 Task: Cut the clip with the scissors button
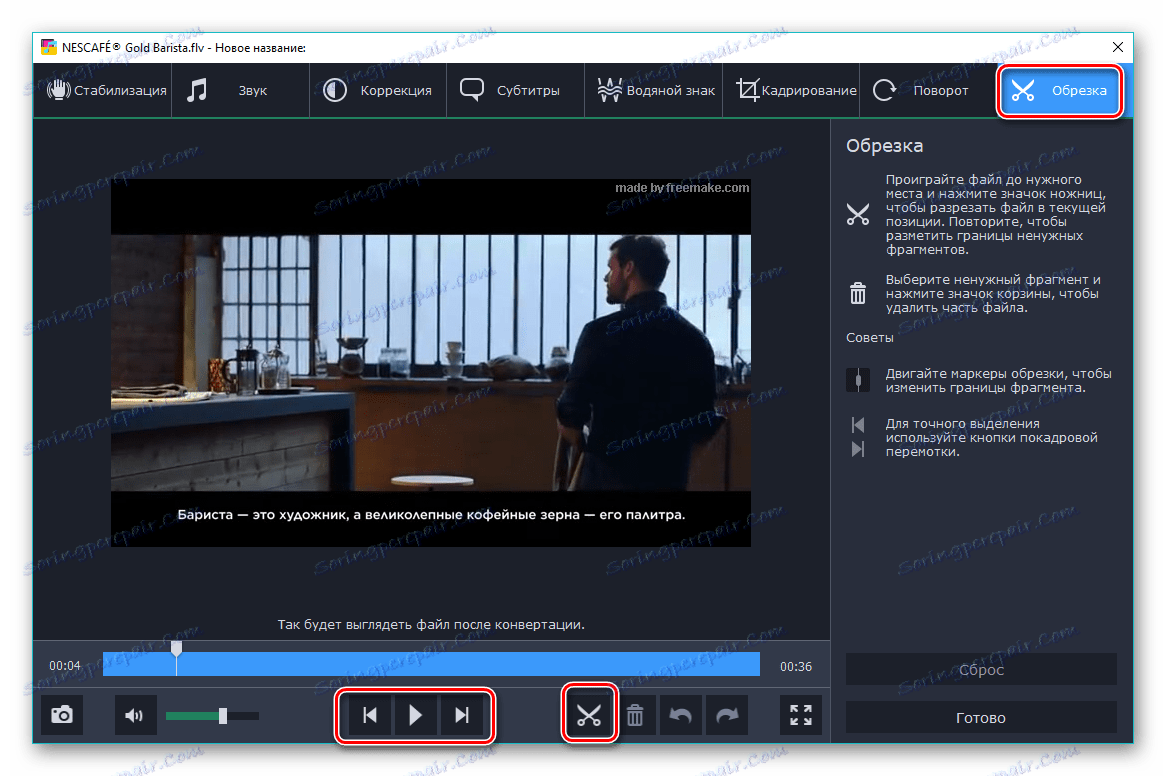point(589,715)
